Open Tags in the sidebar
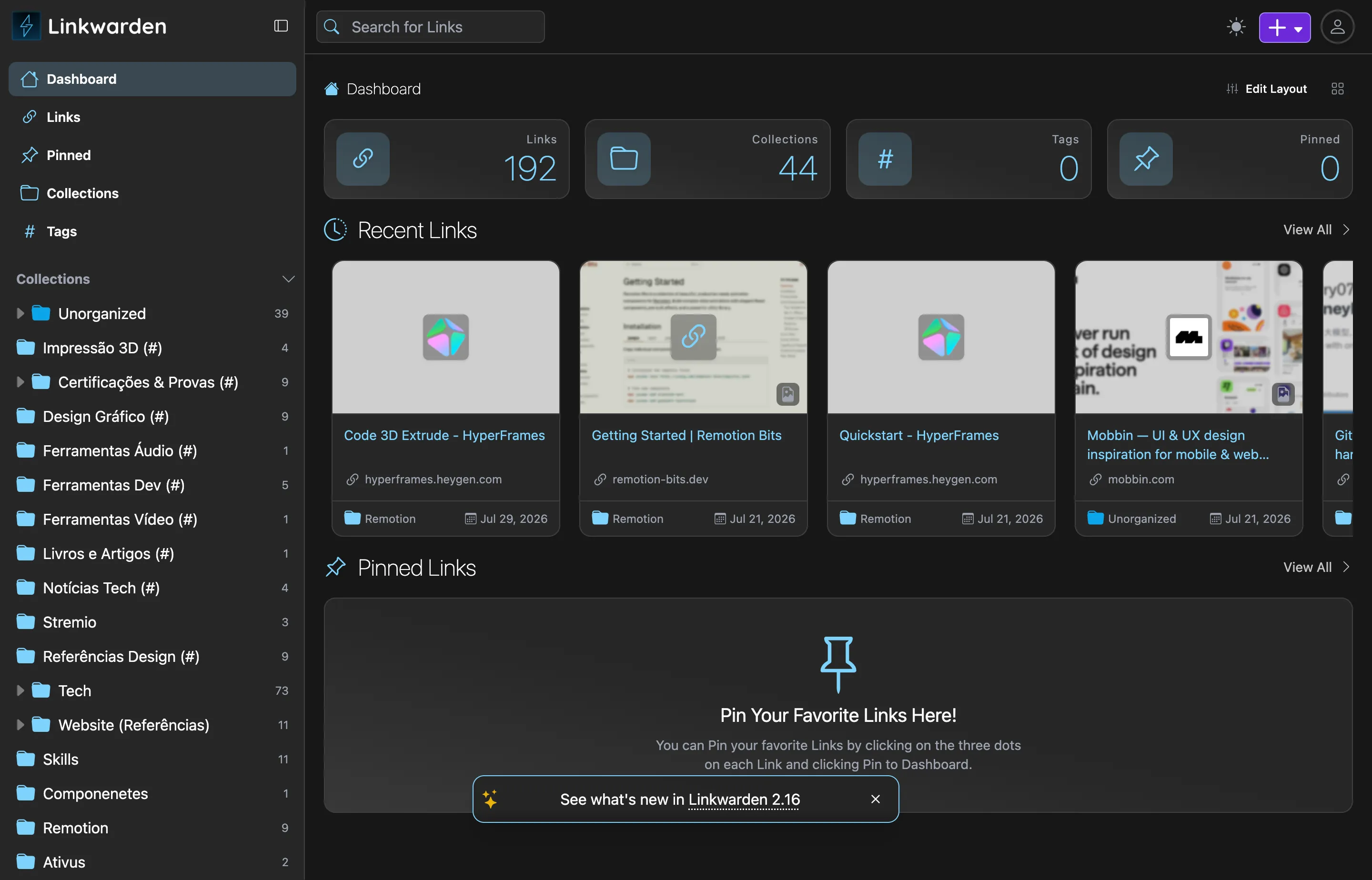The image size is (1372, 880). (152, 231)
